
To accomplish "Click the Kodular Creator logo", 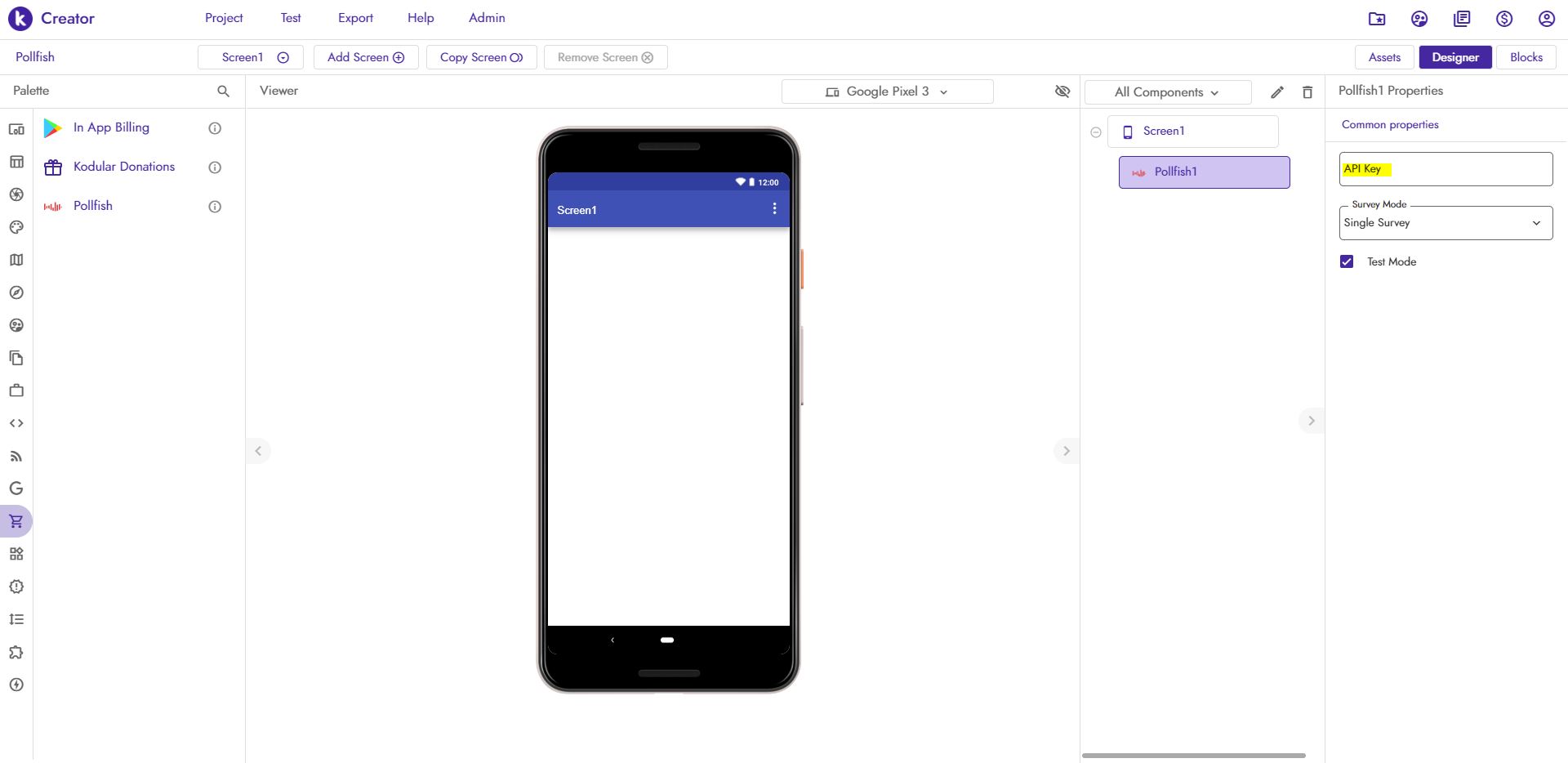I will pyautogui.click(x=51, y=19).
